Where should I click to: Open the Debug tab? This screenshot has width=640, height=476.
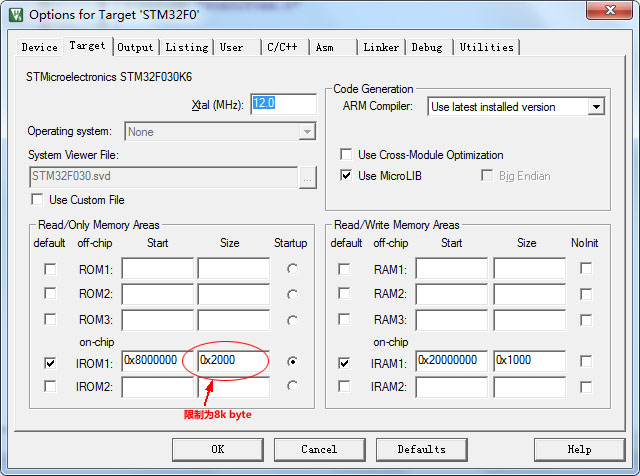(429, 47)
